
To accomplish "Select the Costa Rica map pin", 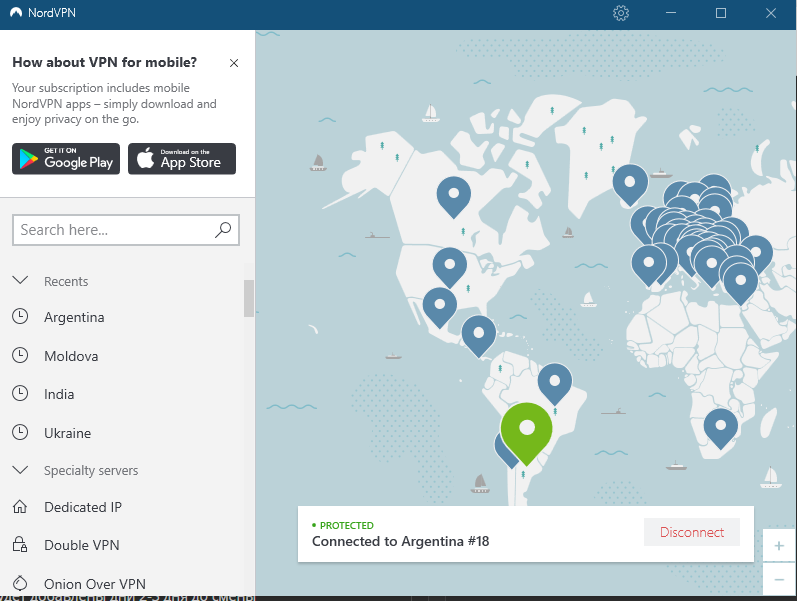I will pos(478,336).
